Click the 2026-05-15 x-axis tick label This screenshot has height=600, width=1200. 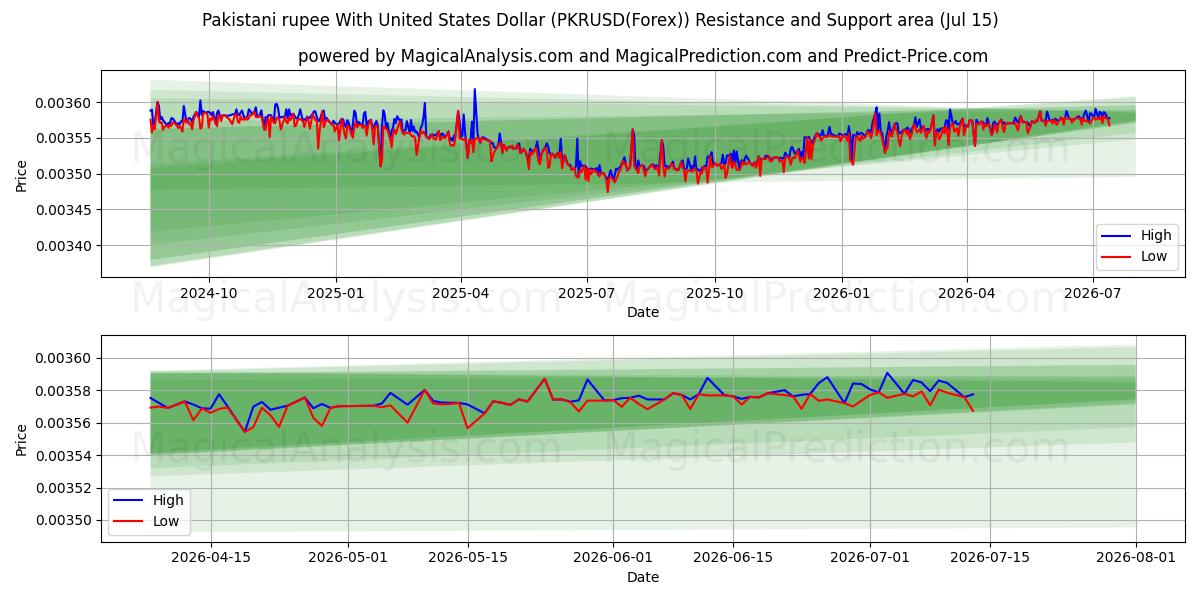click(468, 558)
